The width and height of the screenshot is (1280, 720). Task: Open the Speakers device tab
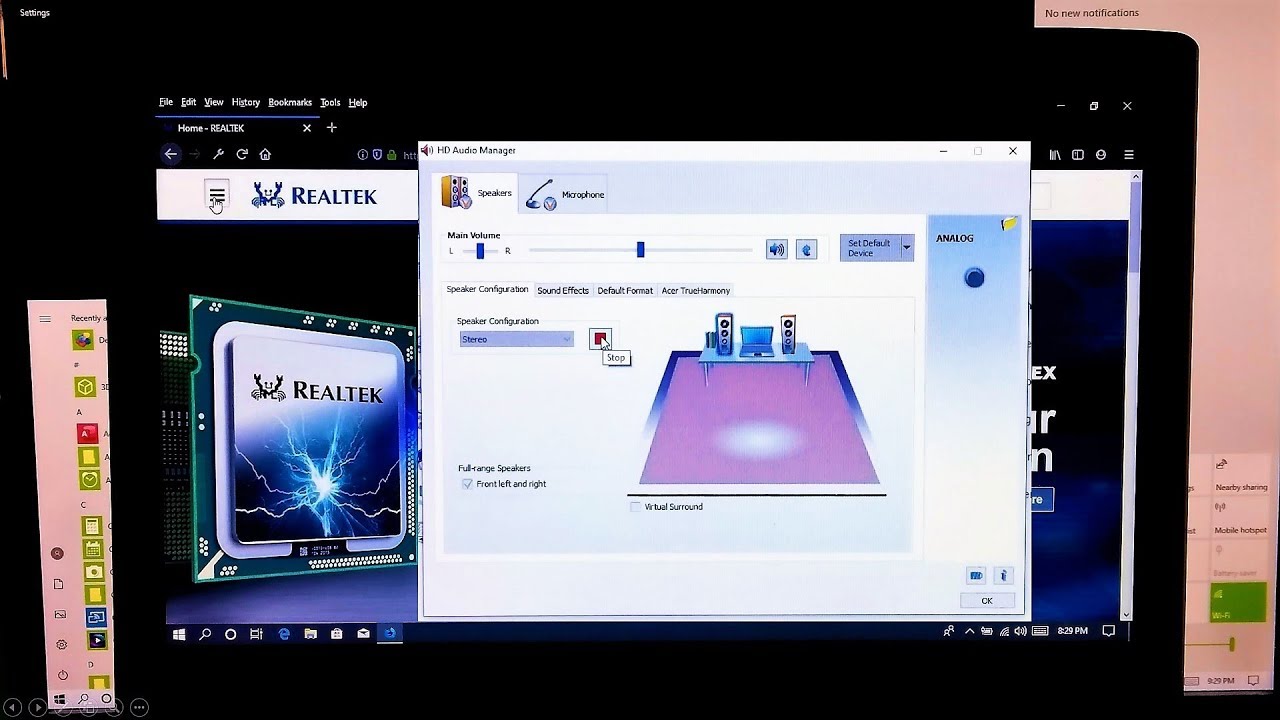pyautogui.click(x=478, y=192)
